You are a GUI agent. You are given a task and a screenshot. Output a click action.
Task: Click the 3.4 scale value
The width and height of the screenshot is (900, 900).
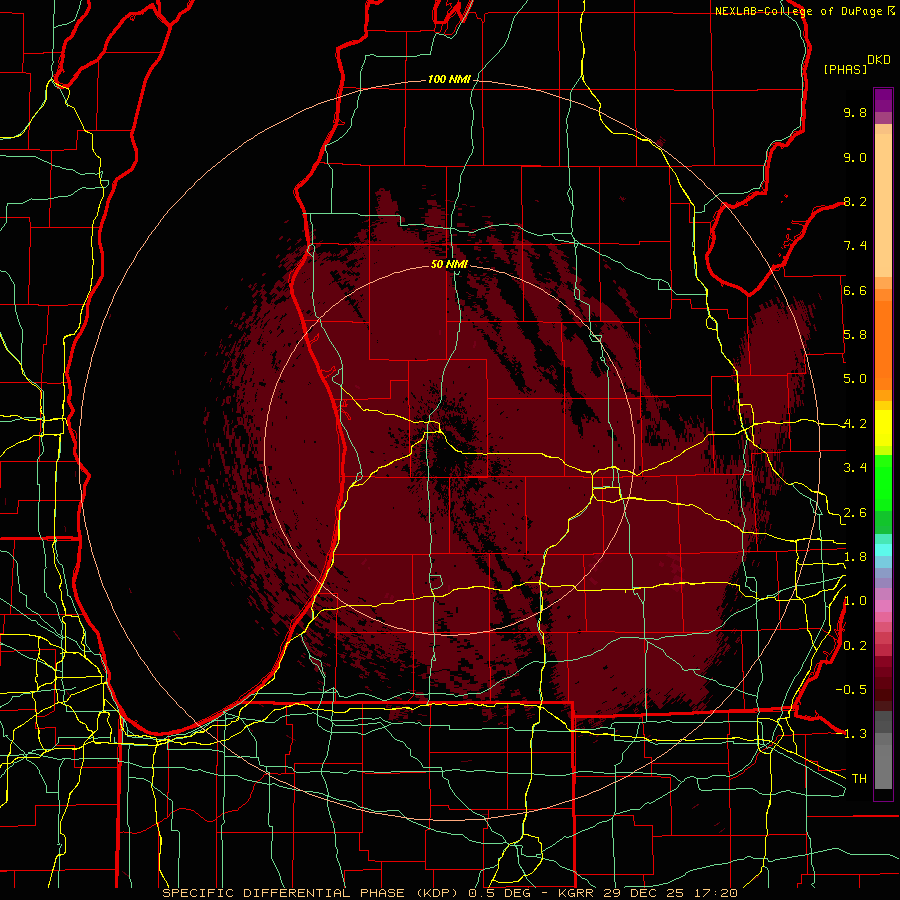[x=855, y=468]
